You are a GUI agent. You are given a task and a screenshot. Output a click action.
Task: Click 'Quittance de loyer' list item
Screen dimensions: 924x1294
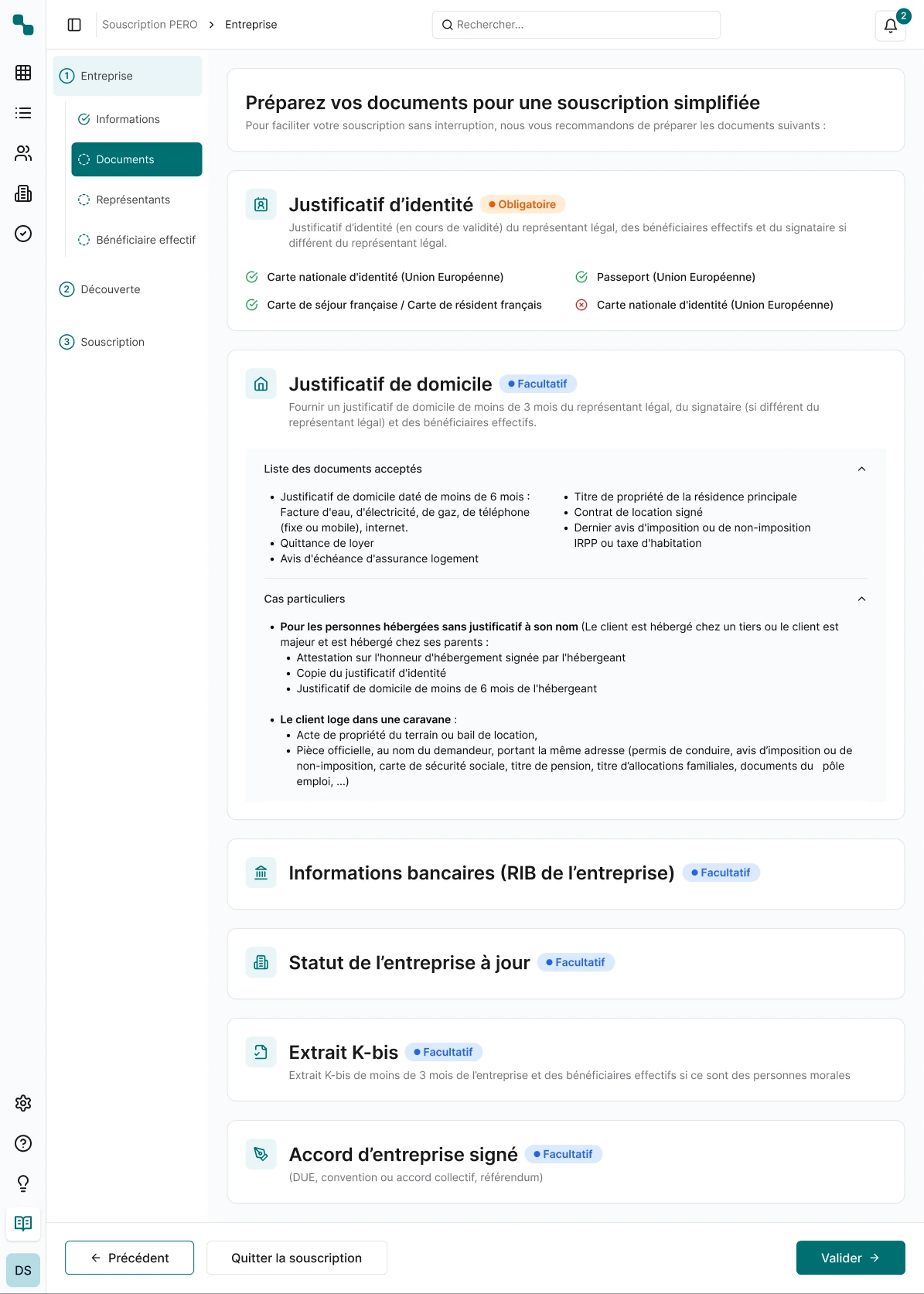[x=327, y=543]
